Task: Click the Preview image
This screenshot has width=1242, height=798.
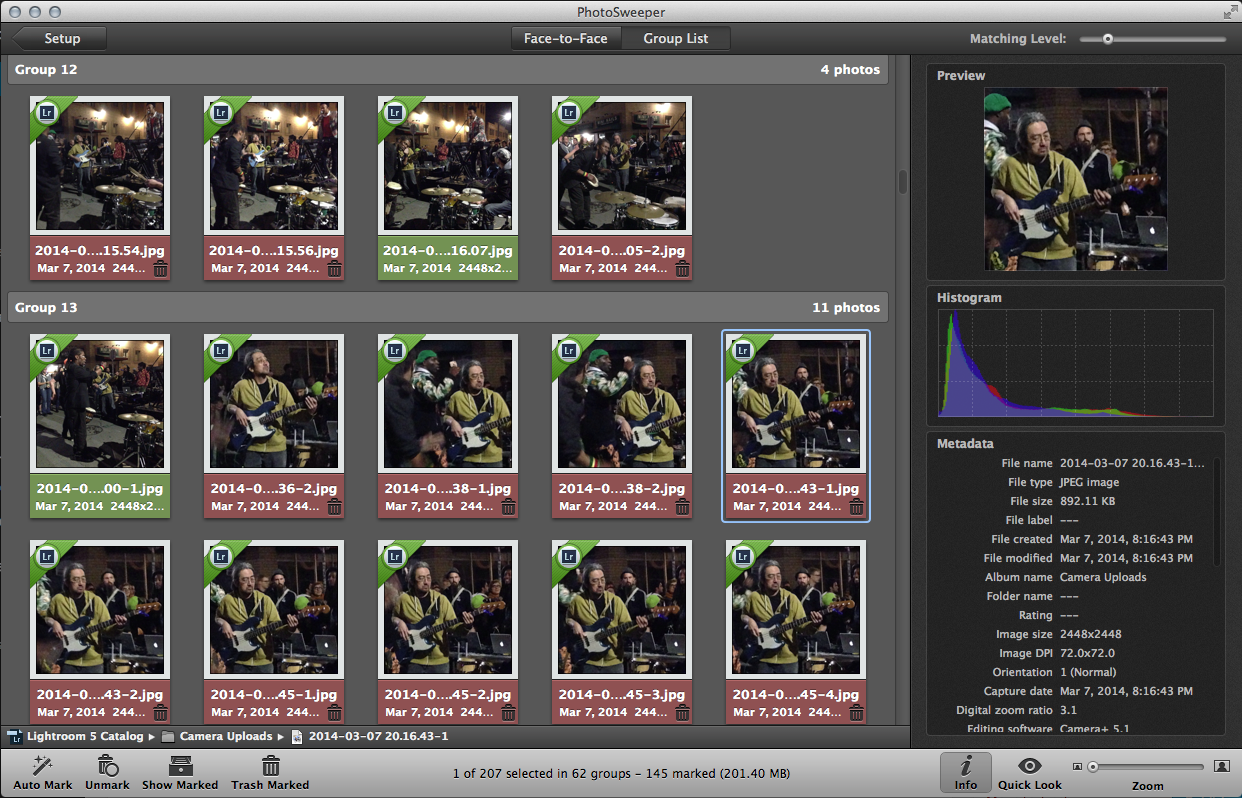Action: click(1075, 179)
